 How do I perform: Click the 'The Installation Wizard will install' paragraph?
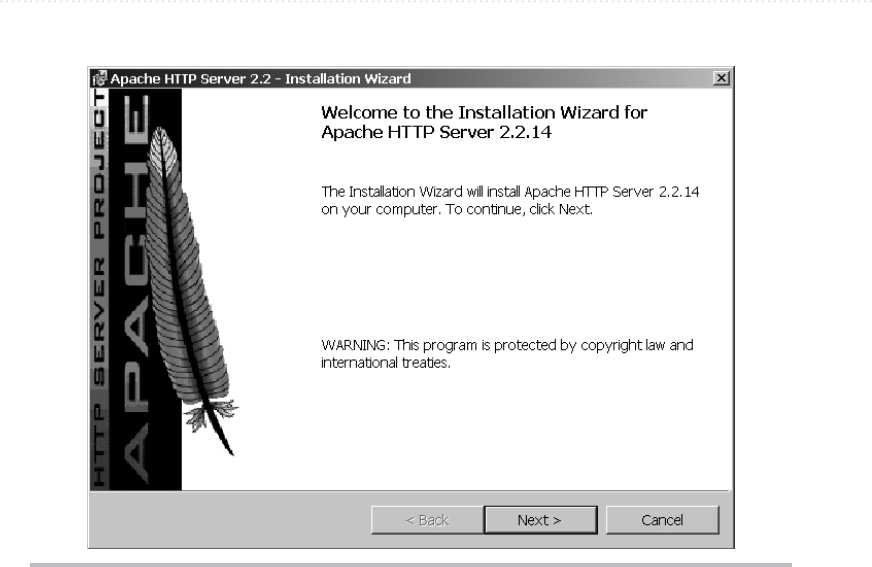click(x=510, y=200)
